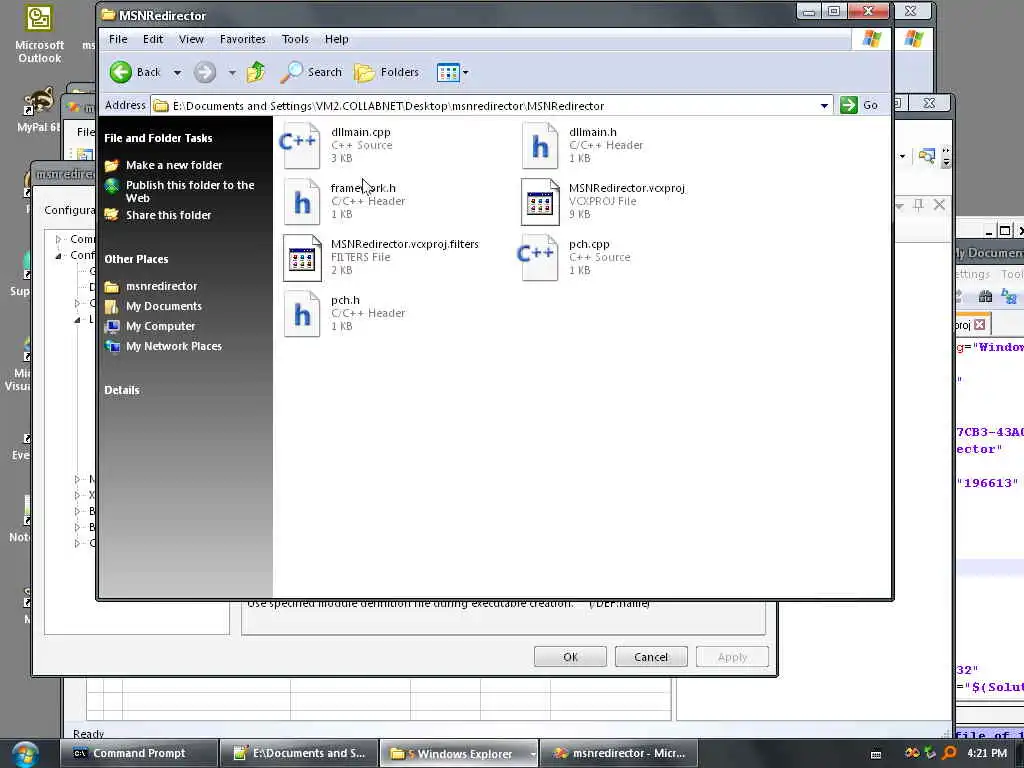The width and height of the screenshot is (1024, 768).
Task: Toggle the Folders pane button
Action: [386, 72]
